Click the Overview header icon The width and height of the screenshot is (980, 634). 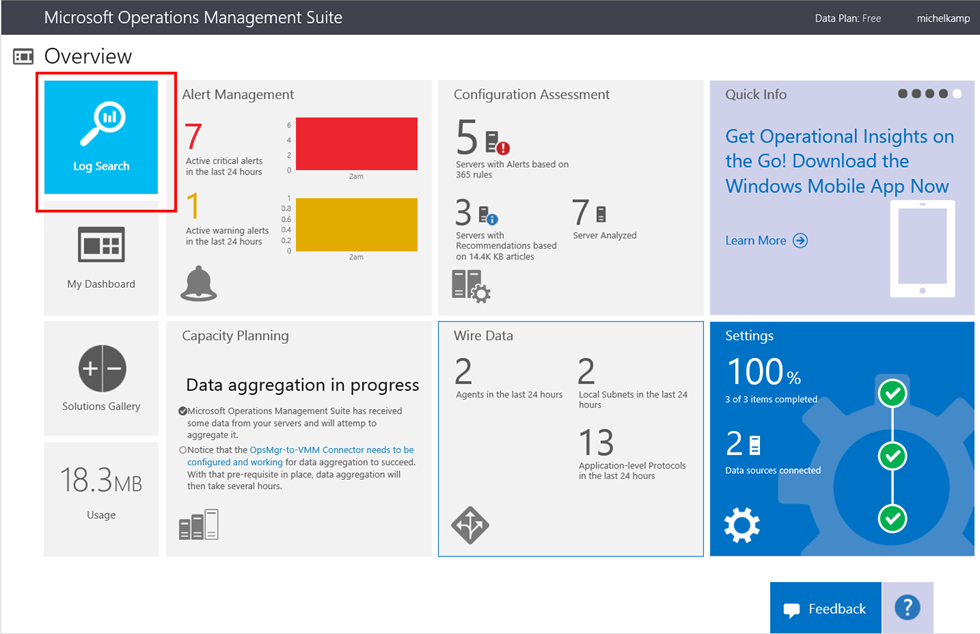click(23, 57)
